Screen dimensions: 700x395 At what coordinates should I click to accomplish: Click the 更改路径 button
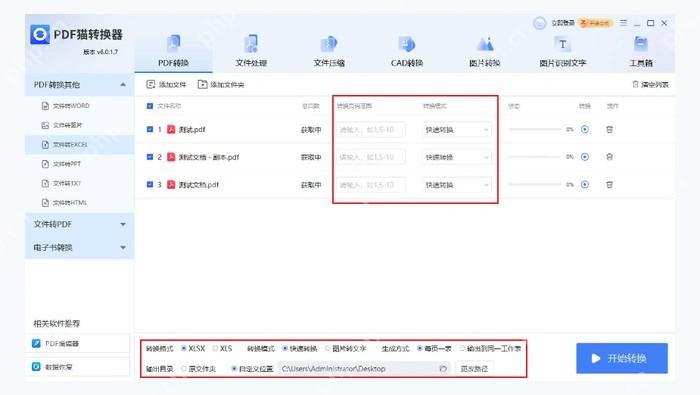point(475,369)
